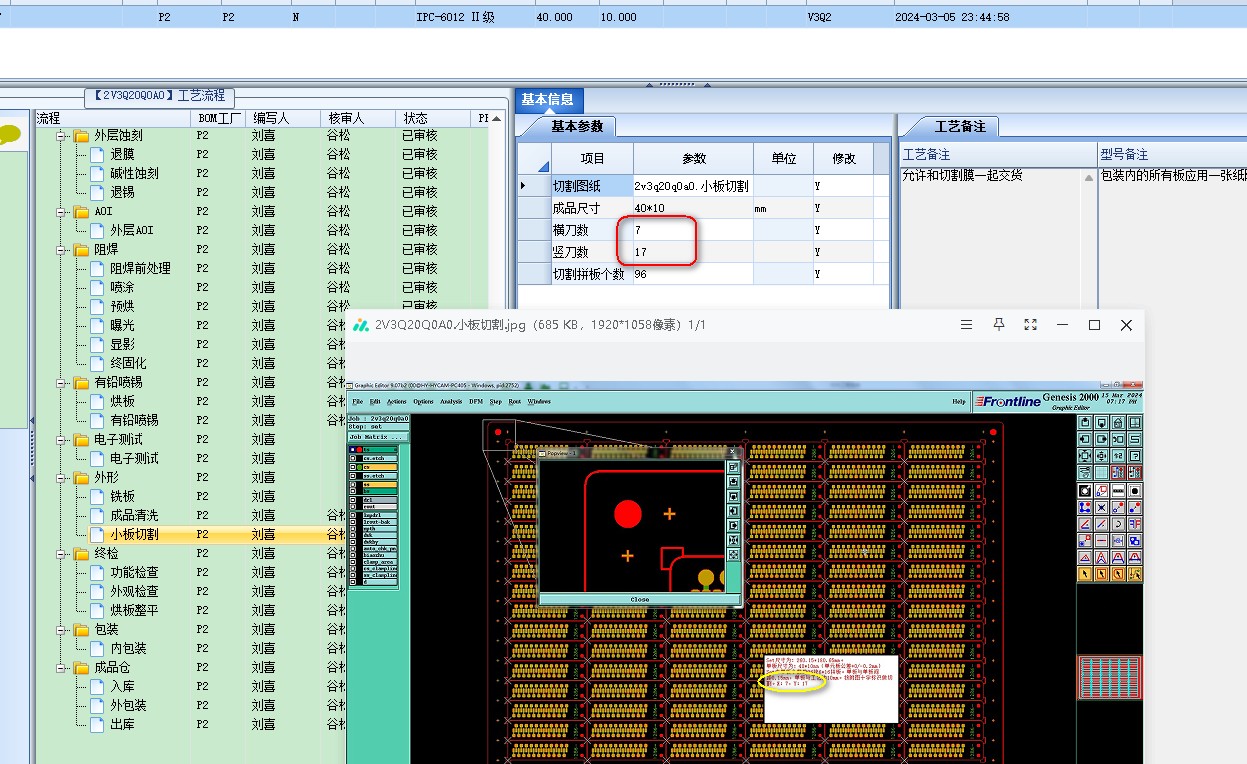
Task: Select the 铣板 process step
Action: 122,497
